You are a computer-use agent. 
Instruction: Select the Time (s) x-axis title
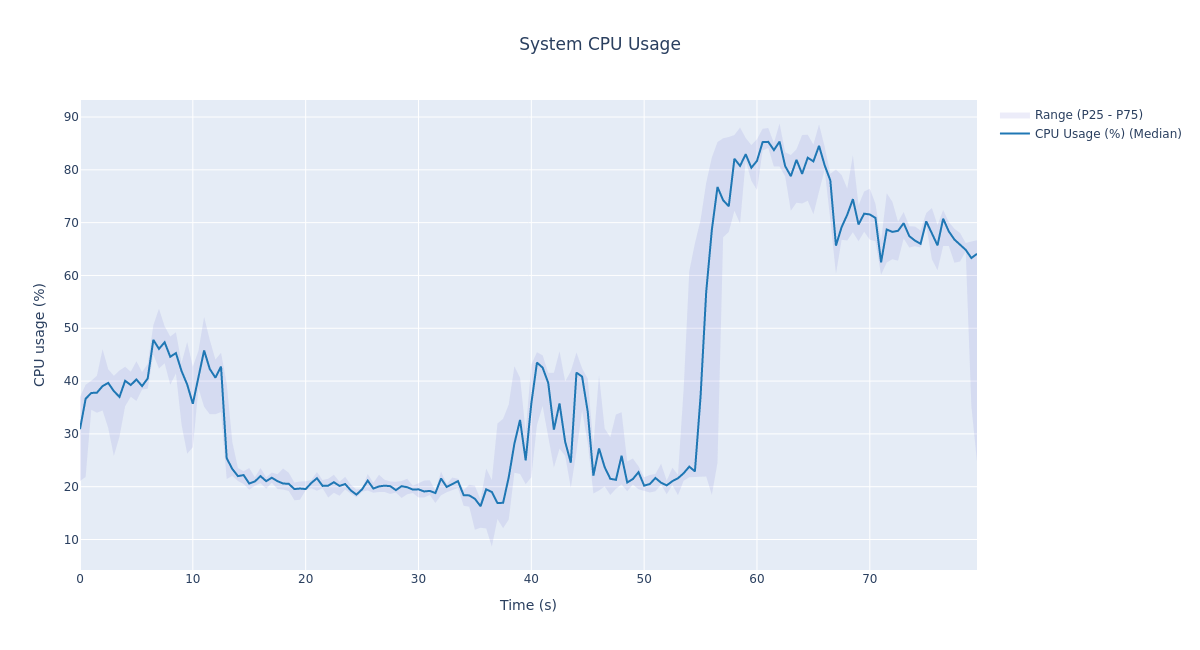(x=528, y=605)
